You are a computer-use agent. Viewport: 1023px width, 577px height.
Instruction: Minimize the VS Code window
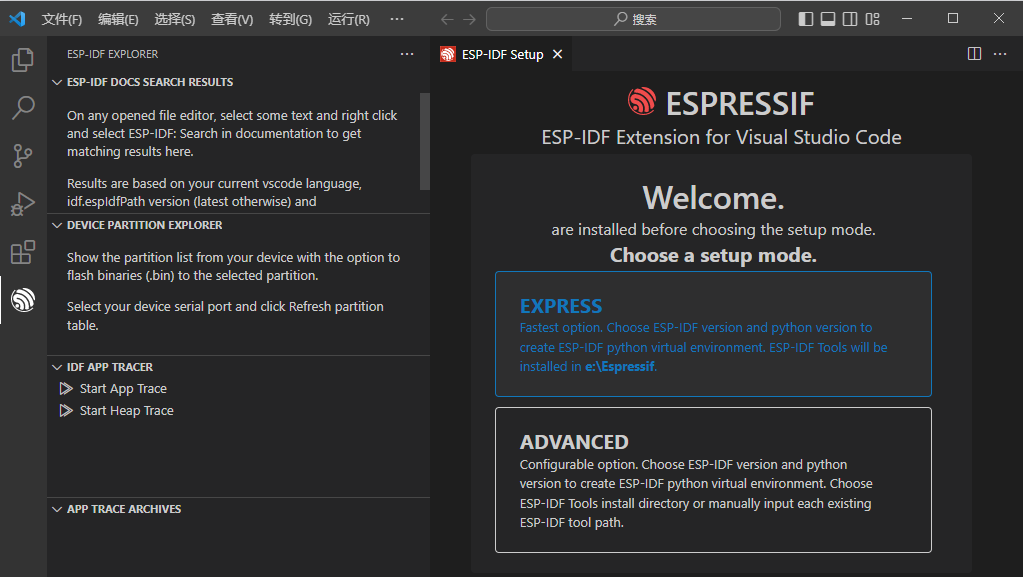(907, 18)
